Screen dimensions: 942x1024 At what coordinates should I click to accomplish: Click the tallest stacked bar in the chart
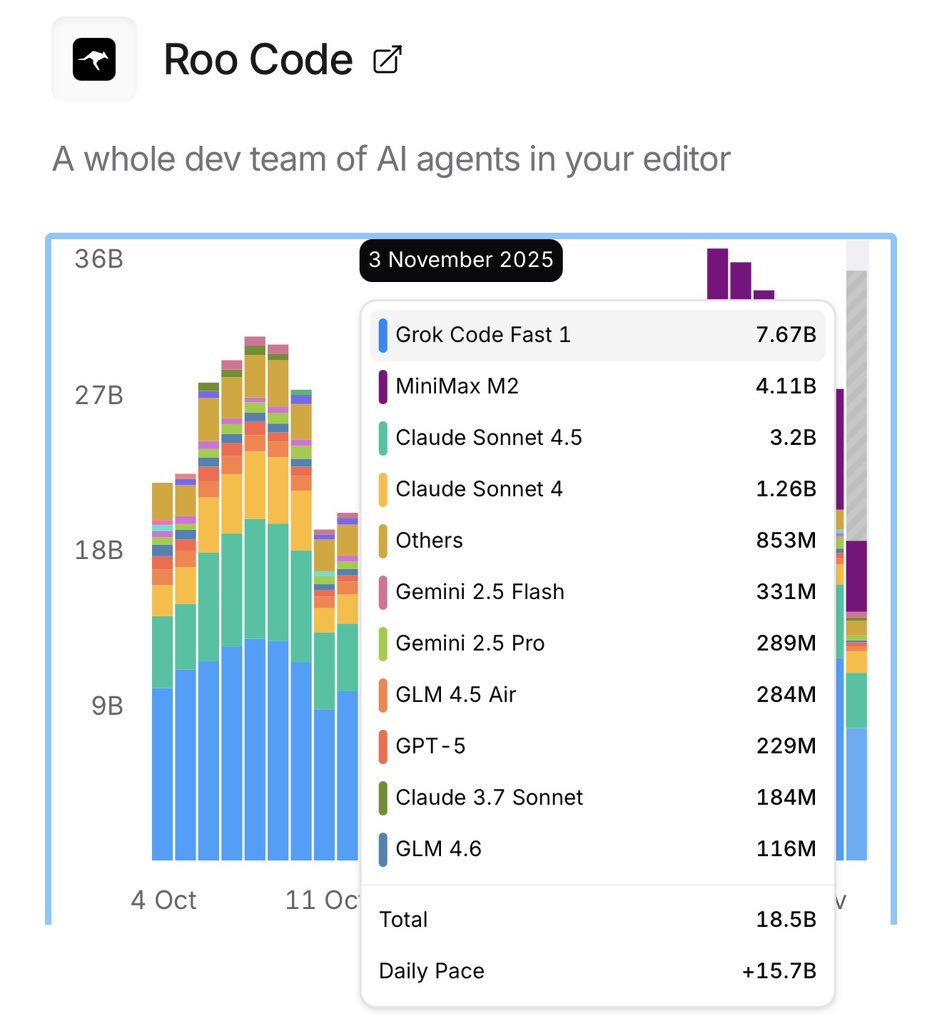pos(256,600)
